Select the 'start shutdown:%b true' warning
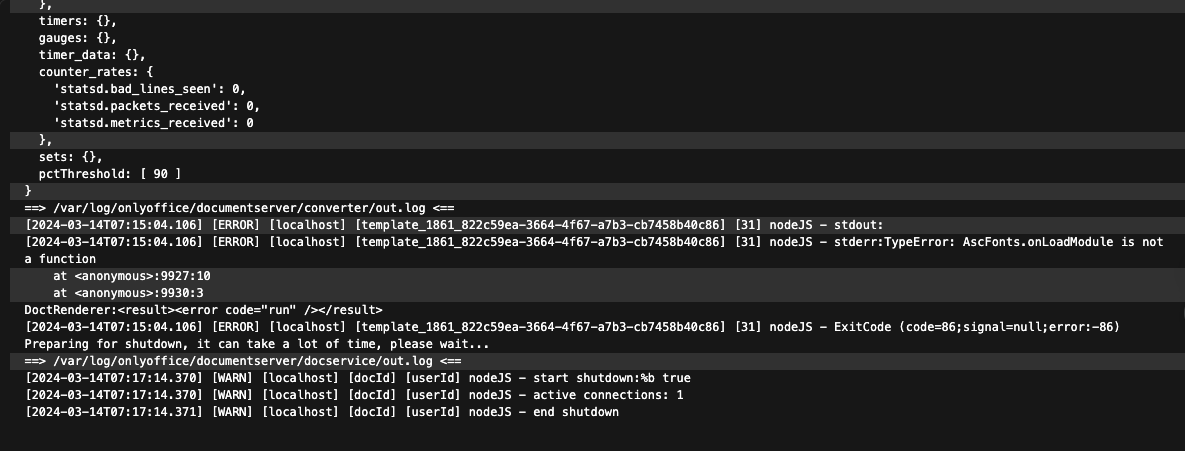Image resolution: width=1185 pixels, height=451 pixels. [x=357, y=378]
